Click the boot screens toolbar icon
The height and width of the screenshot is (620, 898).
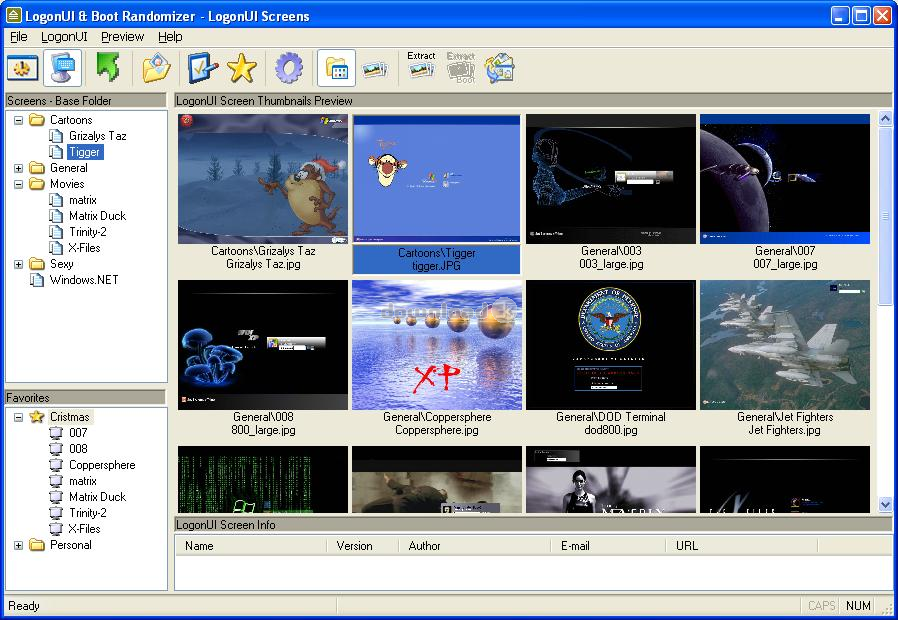coord(23,68)
